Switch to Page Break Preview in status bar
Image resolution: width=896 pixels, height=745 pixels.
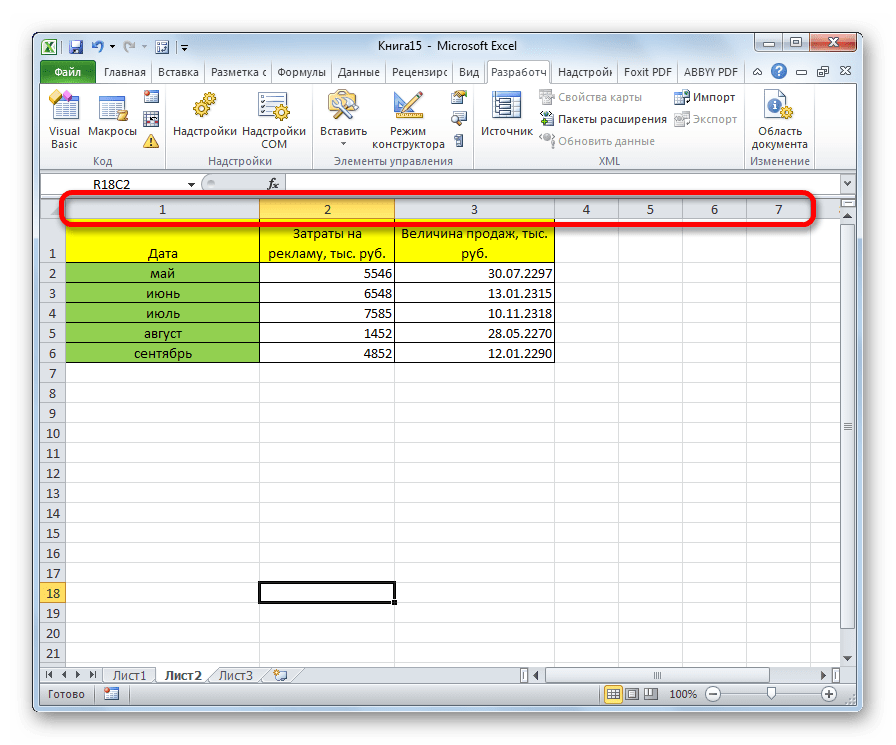point(651,694)
